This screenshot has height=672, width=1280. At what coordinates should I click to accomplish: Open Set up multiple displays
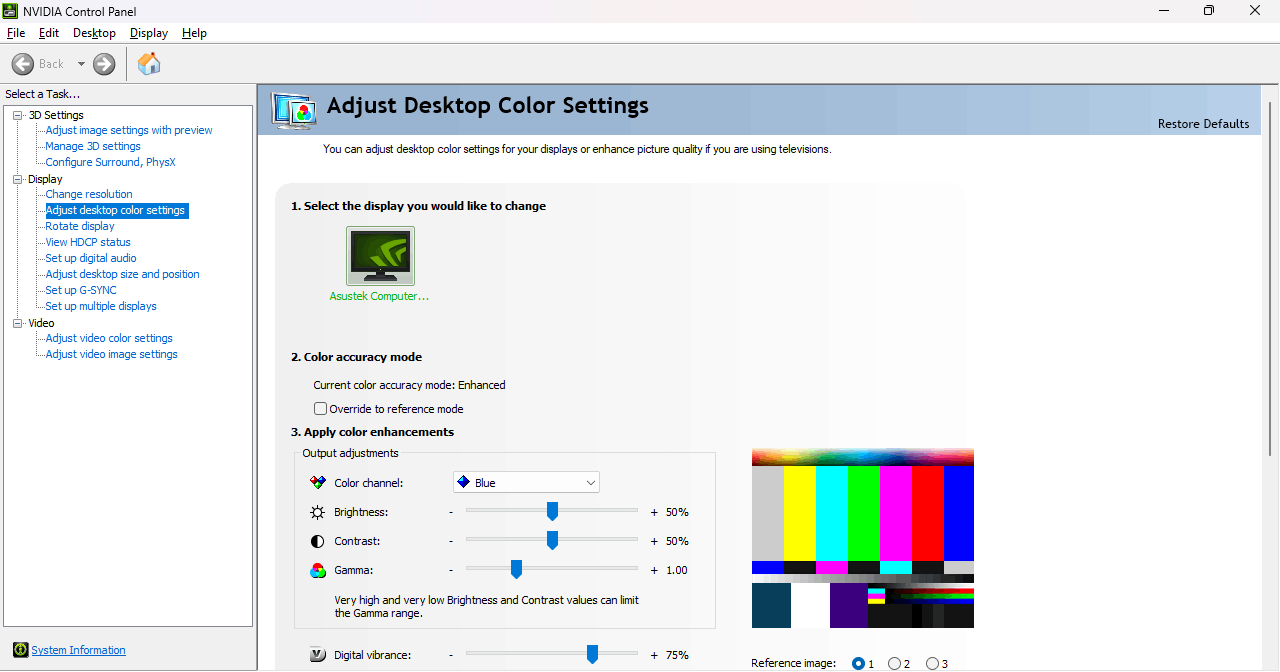pos(101,306)
